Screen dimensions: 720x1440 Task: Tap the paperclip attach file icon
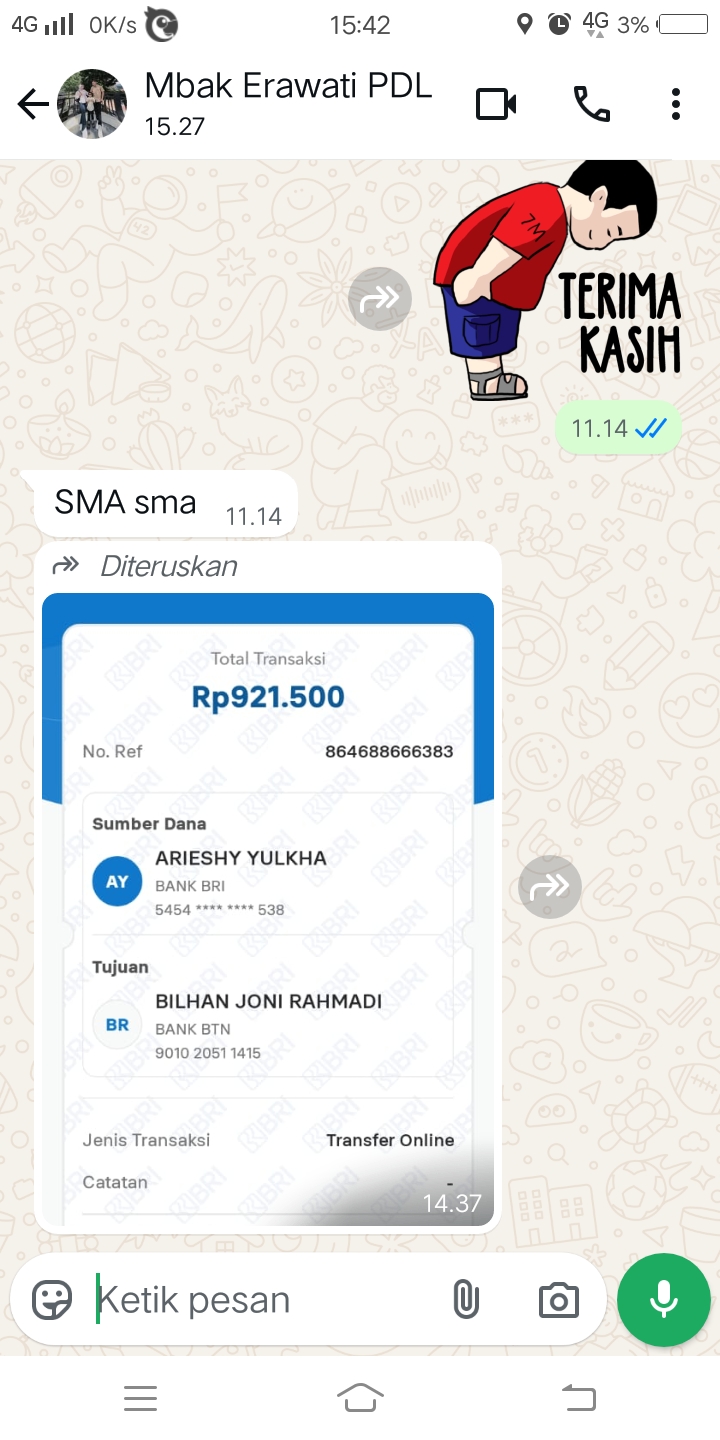click(x=465, y=1300)
